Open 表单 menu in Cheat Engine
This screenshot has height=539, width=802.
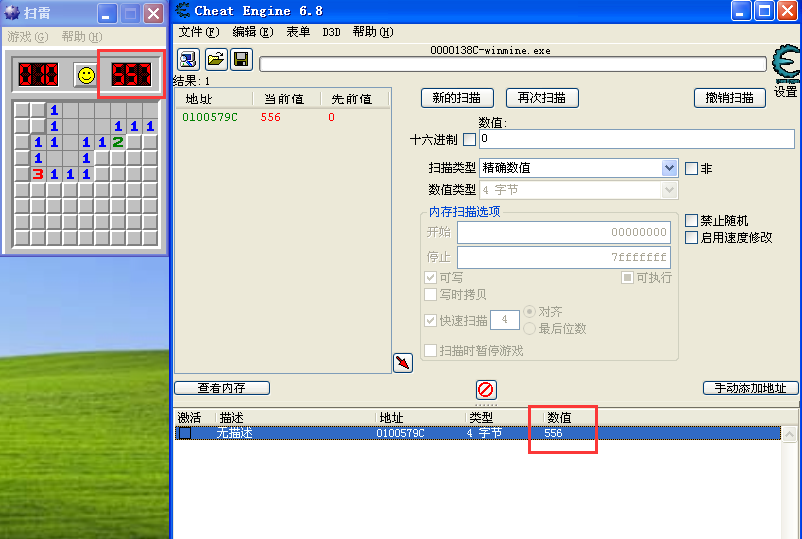[x=298, y=32]
